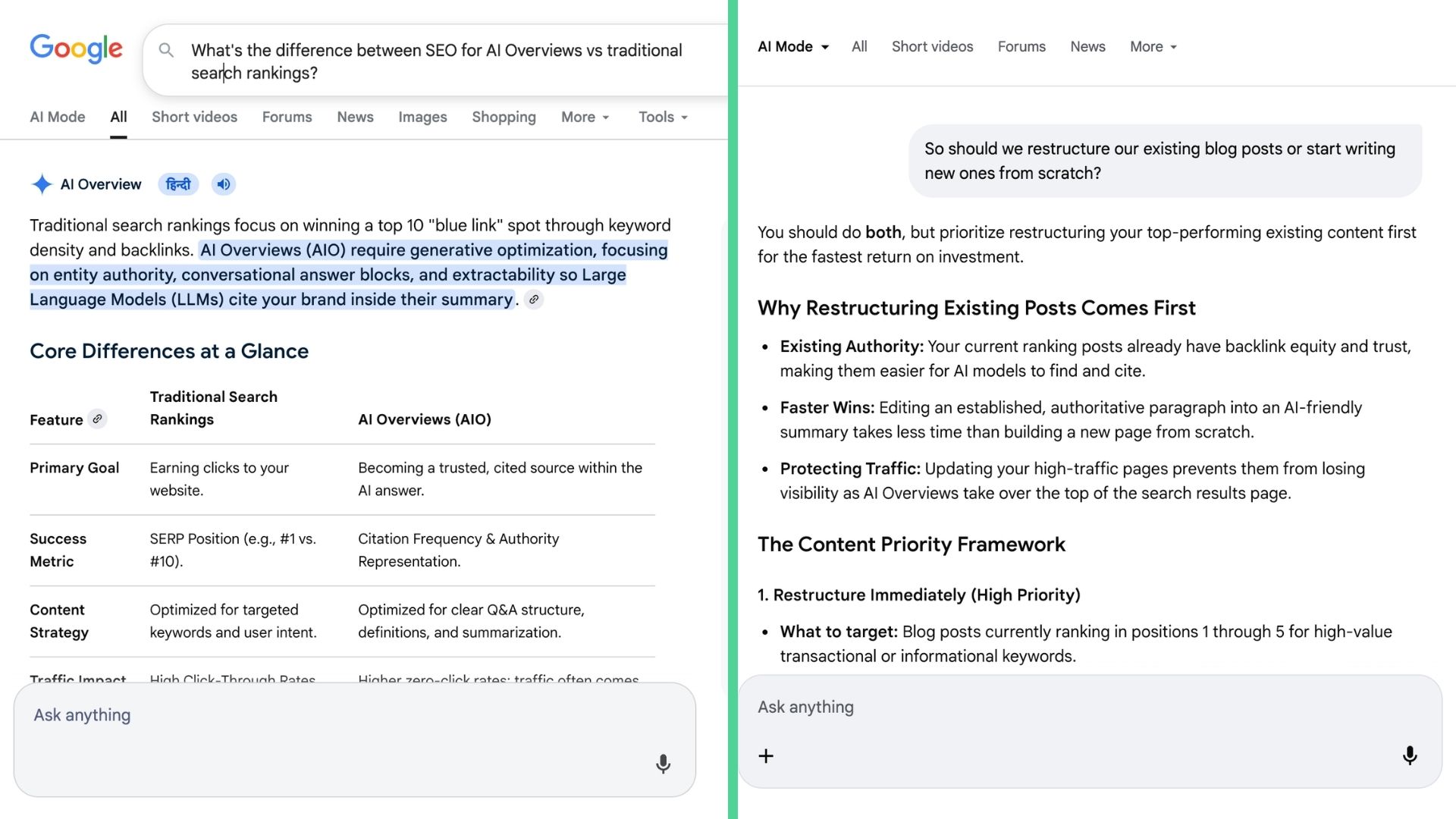Click the user question bubble about restructuring blog posts
Image resolution: width=1456 pixels, height=819 pixels.
pyautogui.click(x=1165, y=161)
